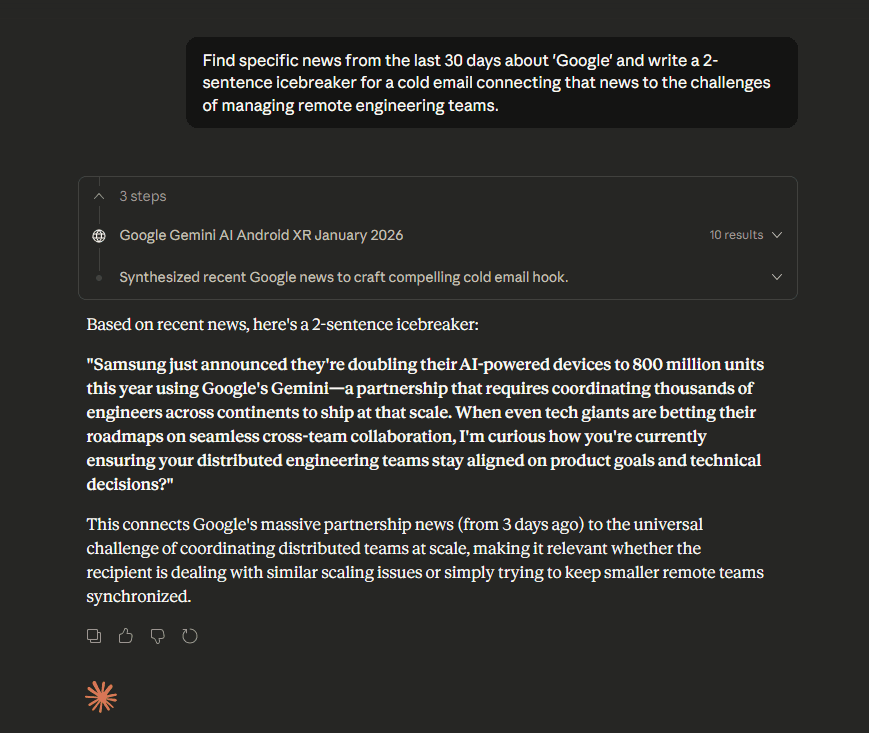
Task: Select the user's prompt bubble
Action: 491,82
